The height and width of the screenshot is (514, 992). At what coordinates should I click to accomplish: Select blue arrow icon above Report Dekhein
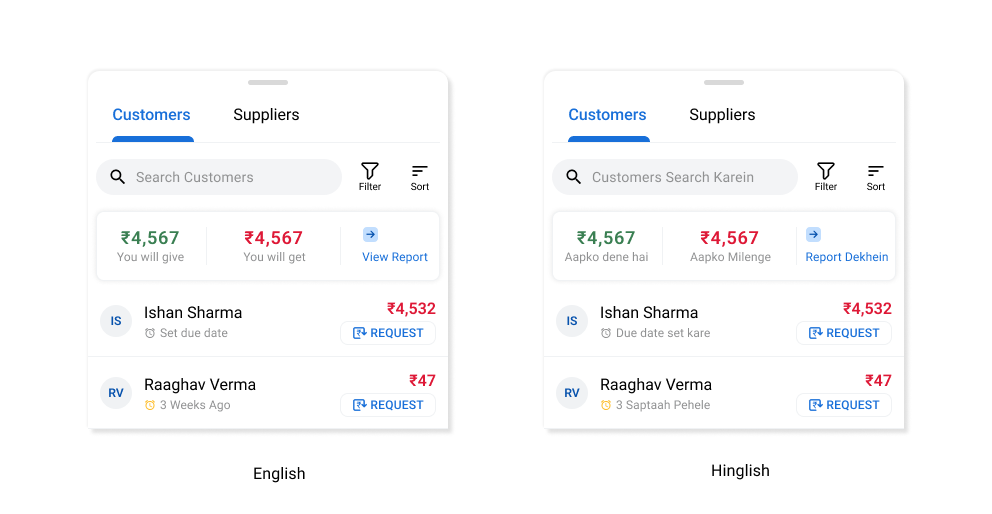click(x=814, y=235)
